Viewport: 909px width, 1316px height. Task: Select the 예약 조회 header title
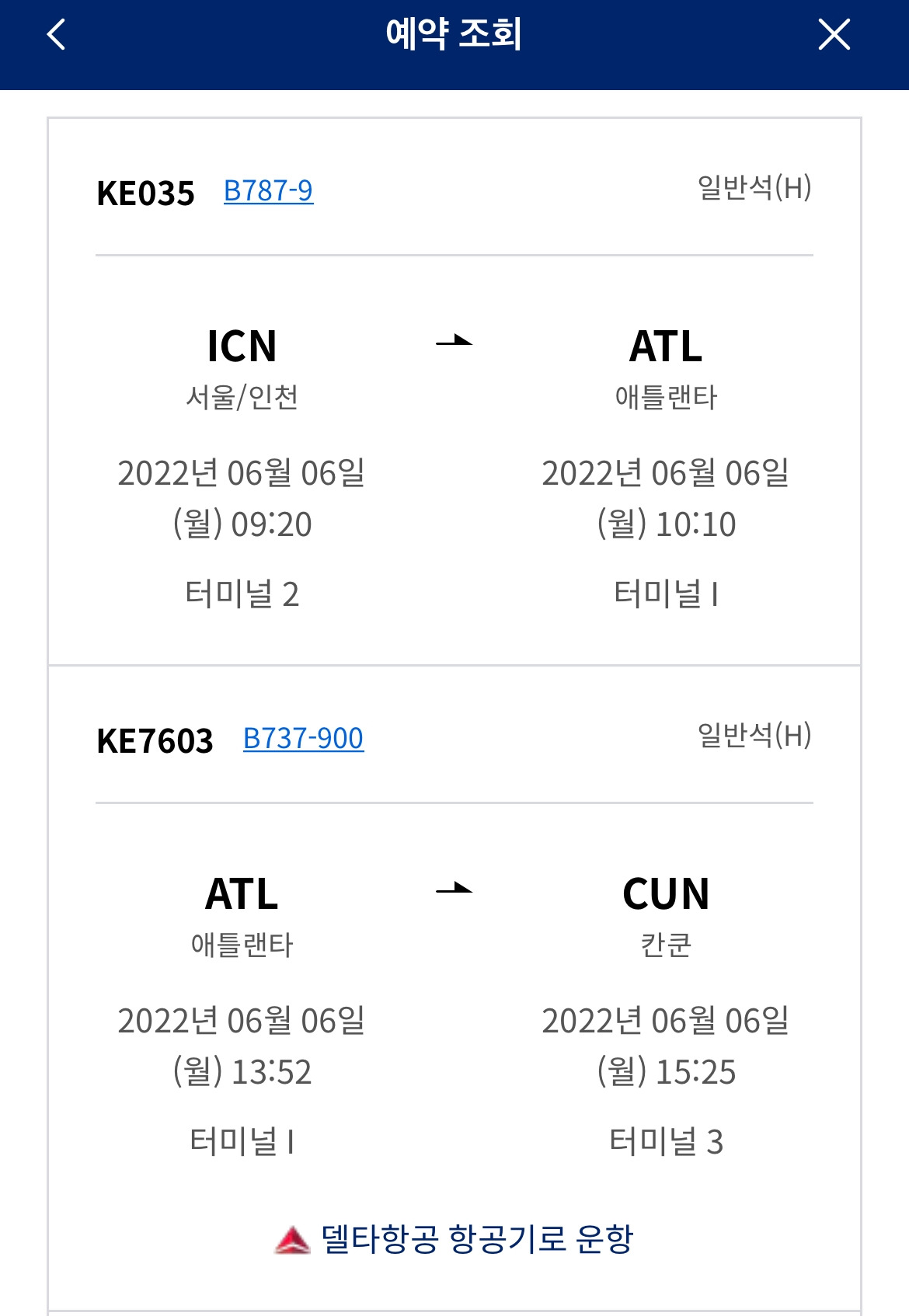coord(454,35)
